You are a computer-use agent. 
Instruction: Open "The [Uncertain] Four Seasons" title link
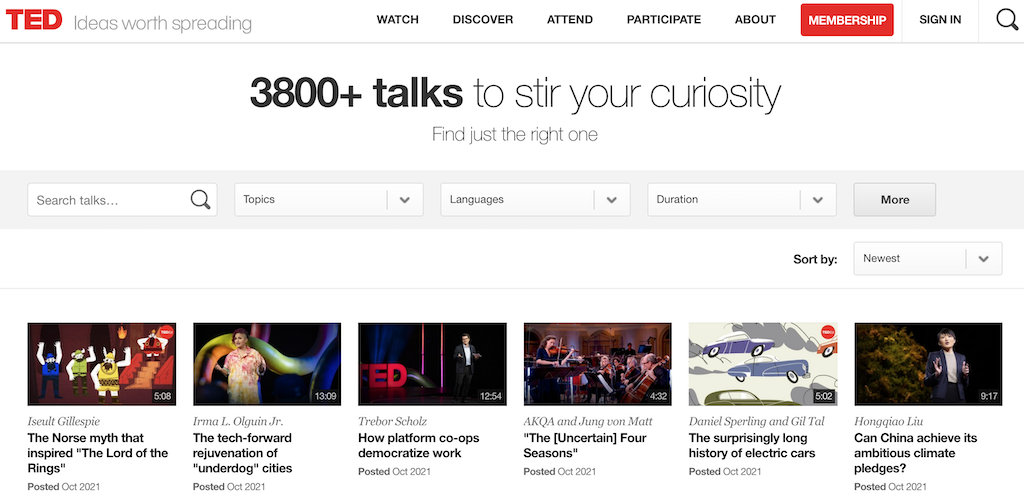[584, 445]
